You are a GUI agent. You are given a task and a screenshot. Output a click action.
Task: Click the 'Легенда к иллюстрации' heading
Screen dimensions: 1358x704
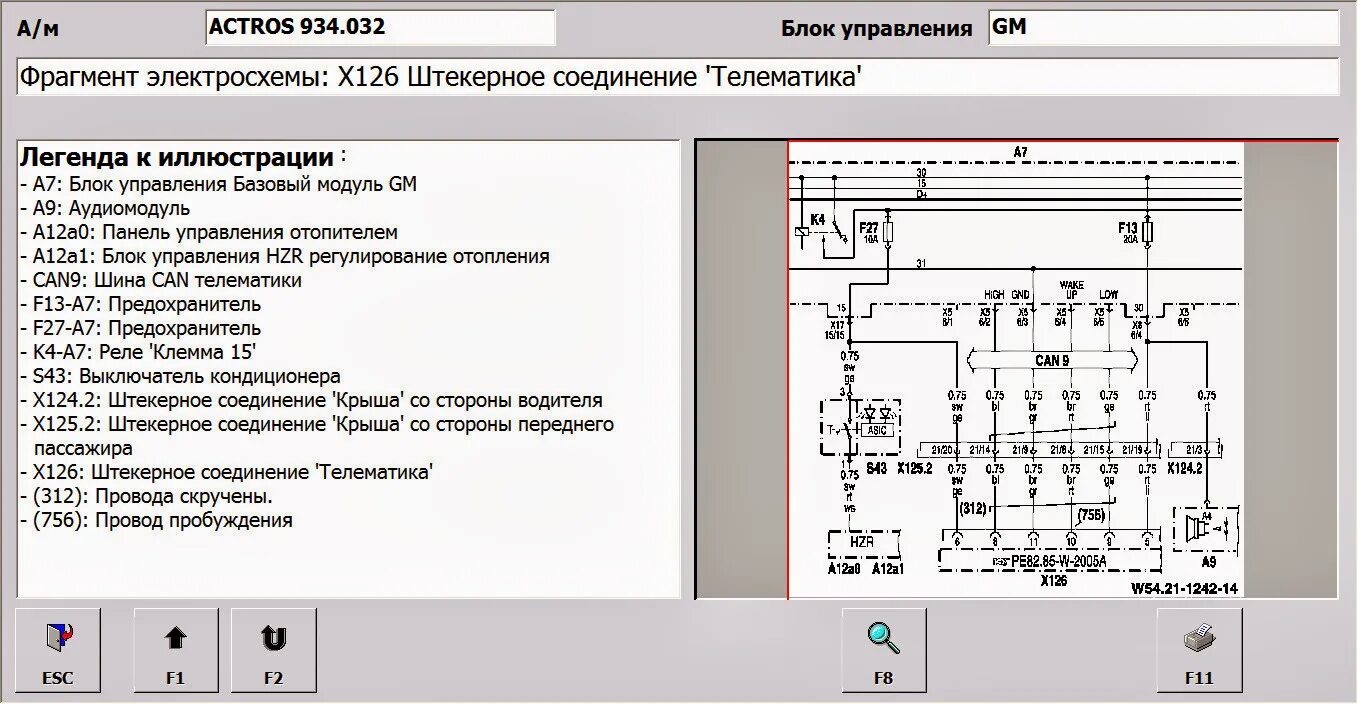[177, 158]
